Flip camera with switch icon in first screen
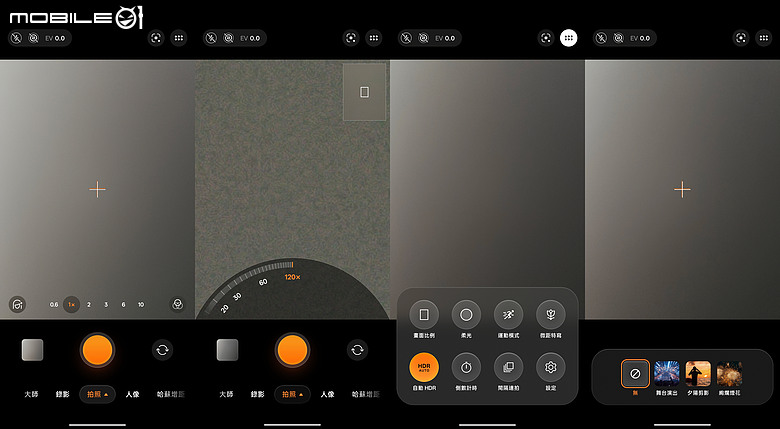The image size is (780, 429). tap(163, 350)
